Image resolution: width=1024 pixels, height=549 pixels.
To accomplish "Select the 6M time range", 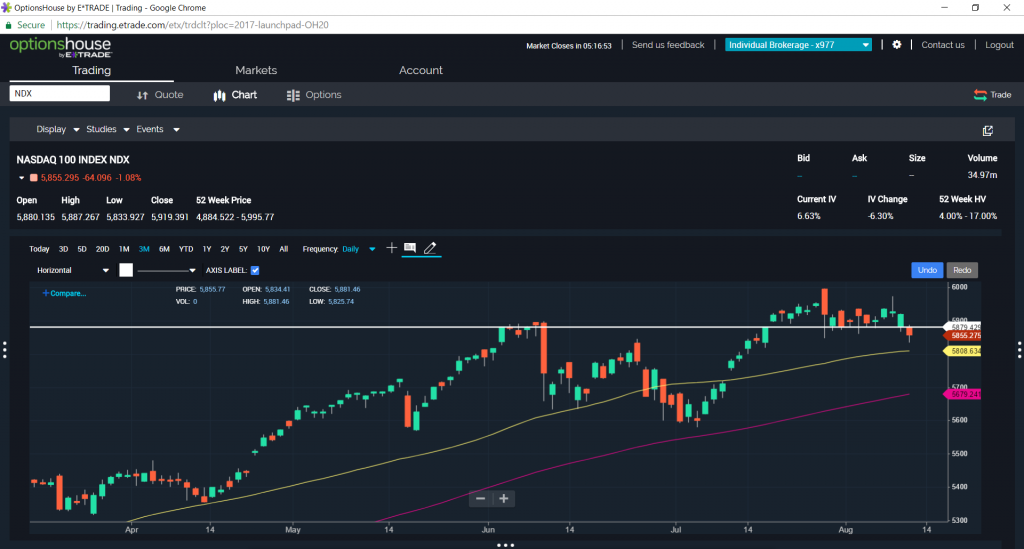I will [165, 249].
